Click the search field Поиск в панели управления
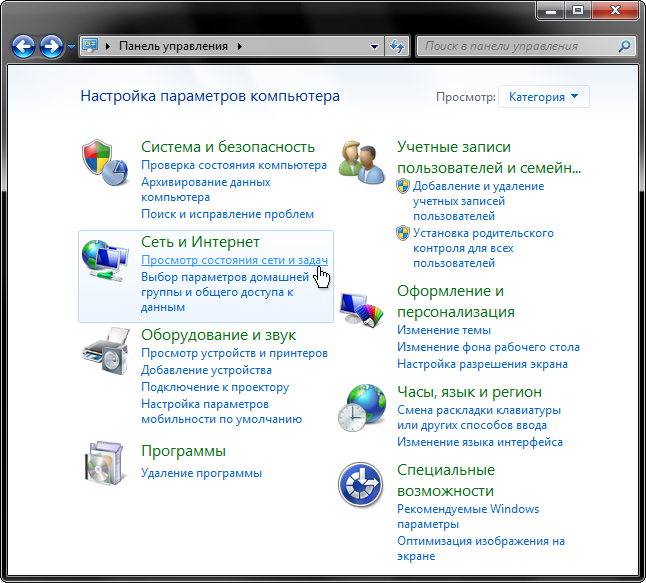646x583 pixels. point(517,46)
